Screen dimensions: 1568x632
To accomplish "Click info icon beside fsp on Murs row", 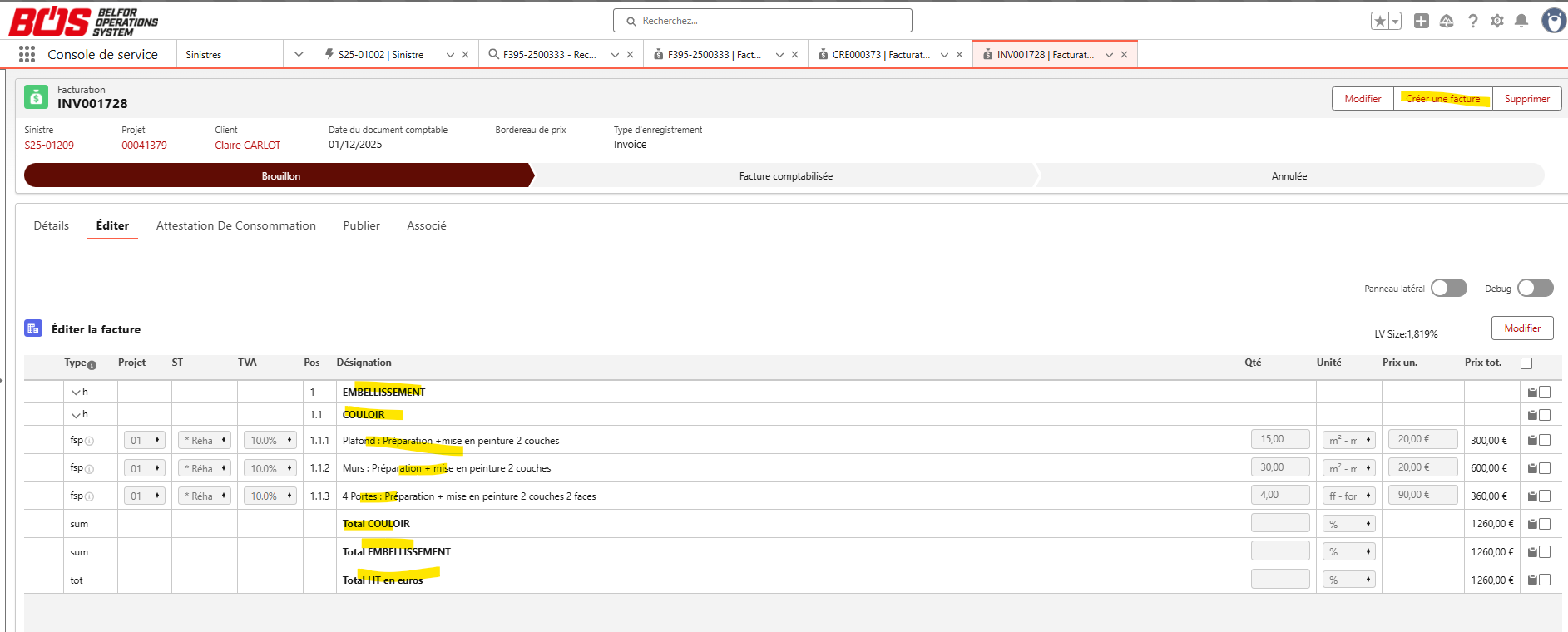I will [x=90, y=469].
